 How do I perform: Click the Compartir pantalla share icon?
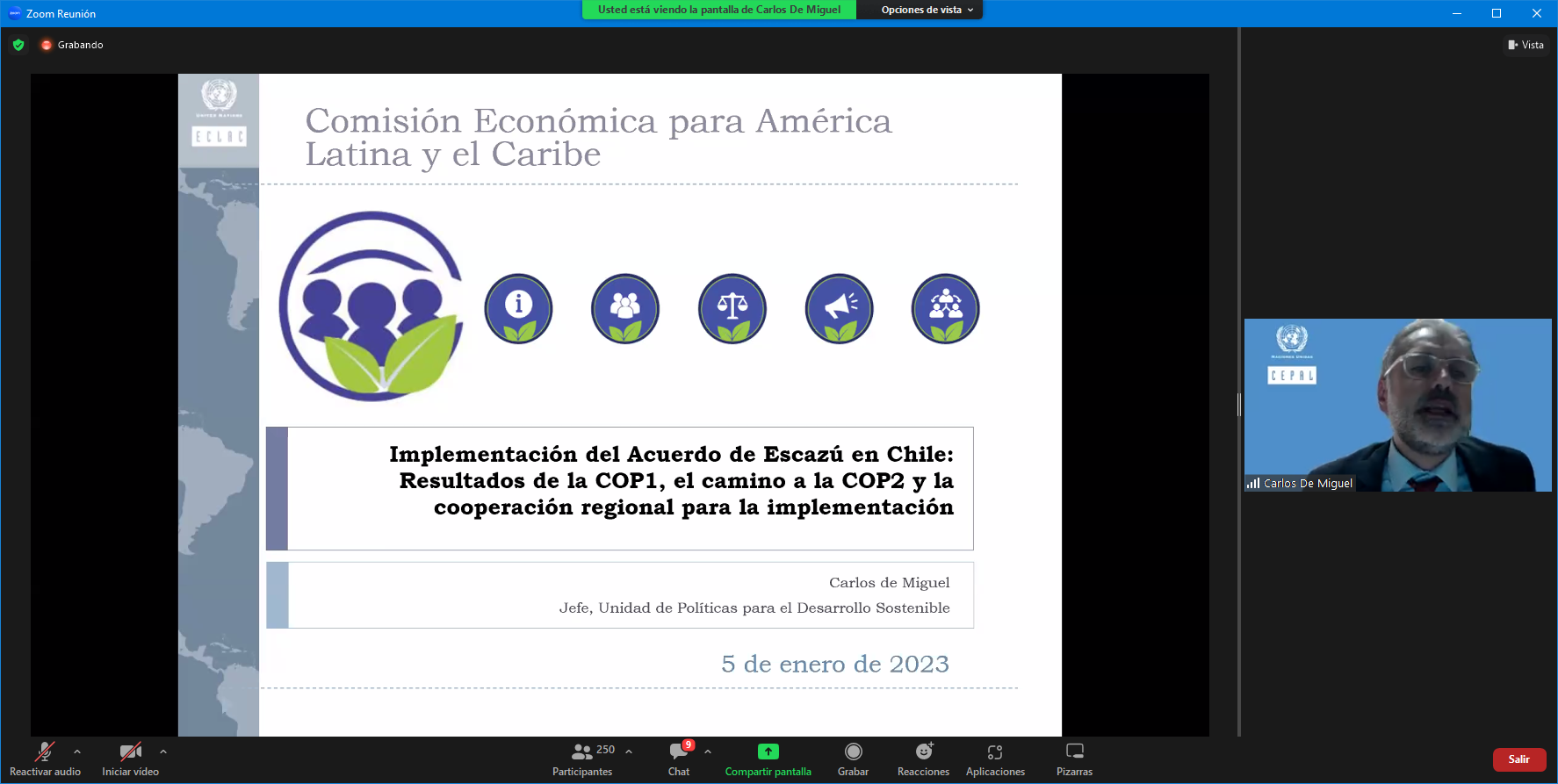coord(768,752)
